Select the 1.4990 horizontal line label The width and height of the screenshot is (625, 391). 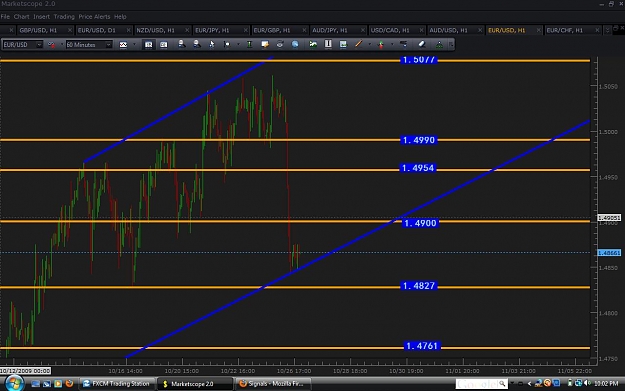point(419,140)
